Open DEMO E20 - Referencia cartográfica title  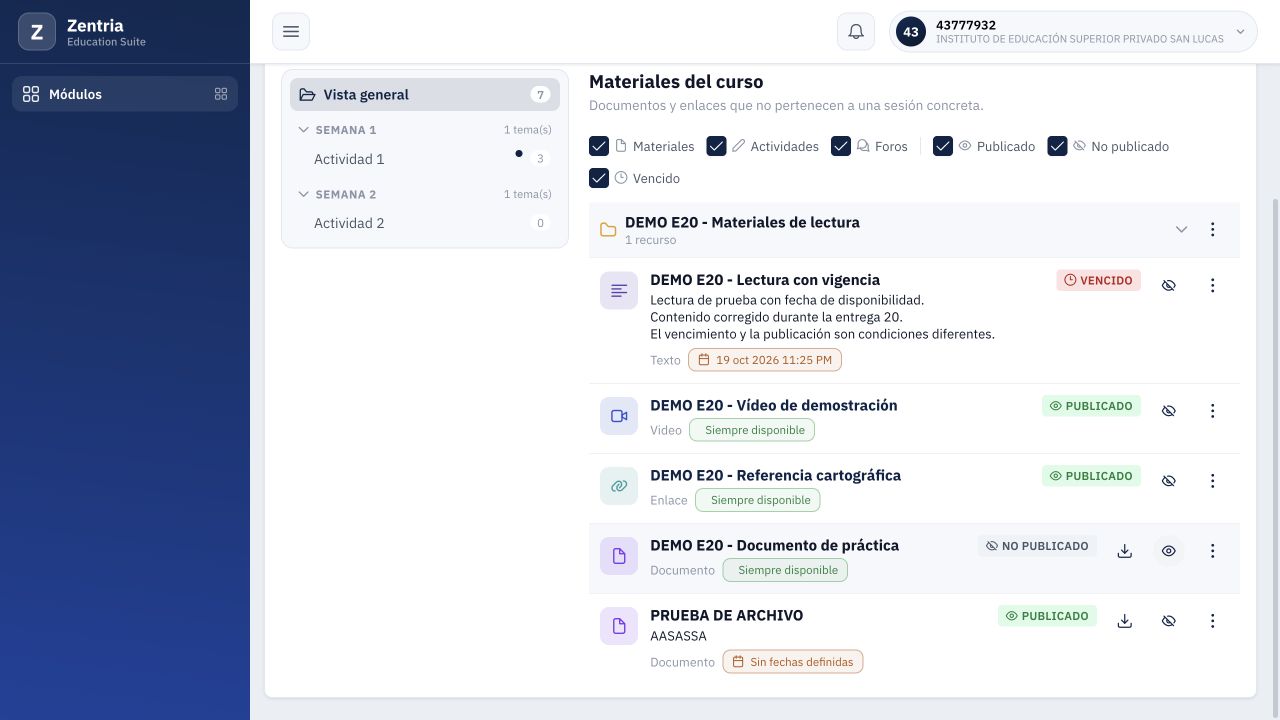(x=776, y=475)
